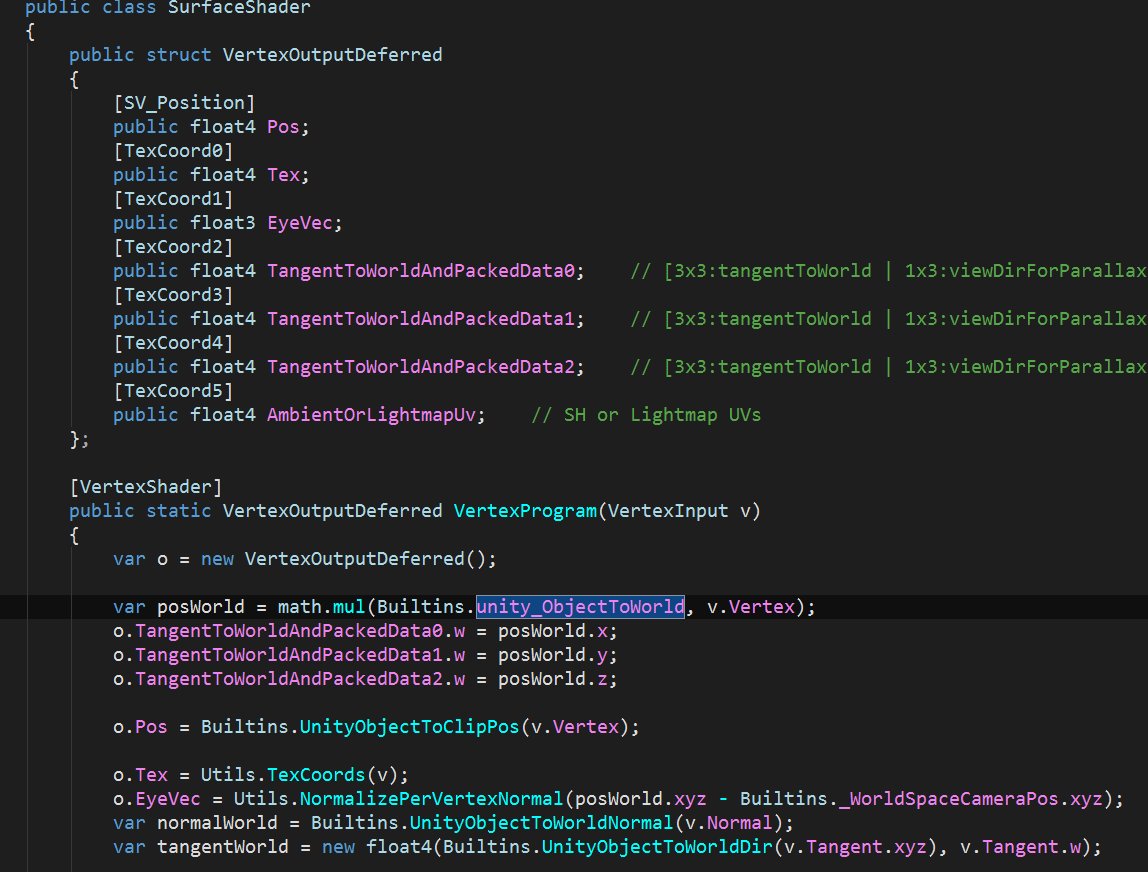Click posWorld.y assignment value
This screenshot has width=1148, height=872.
point(553,655)
